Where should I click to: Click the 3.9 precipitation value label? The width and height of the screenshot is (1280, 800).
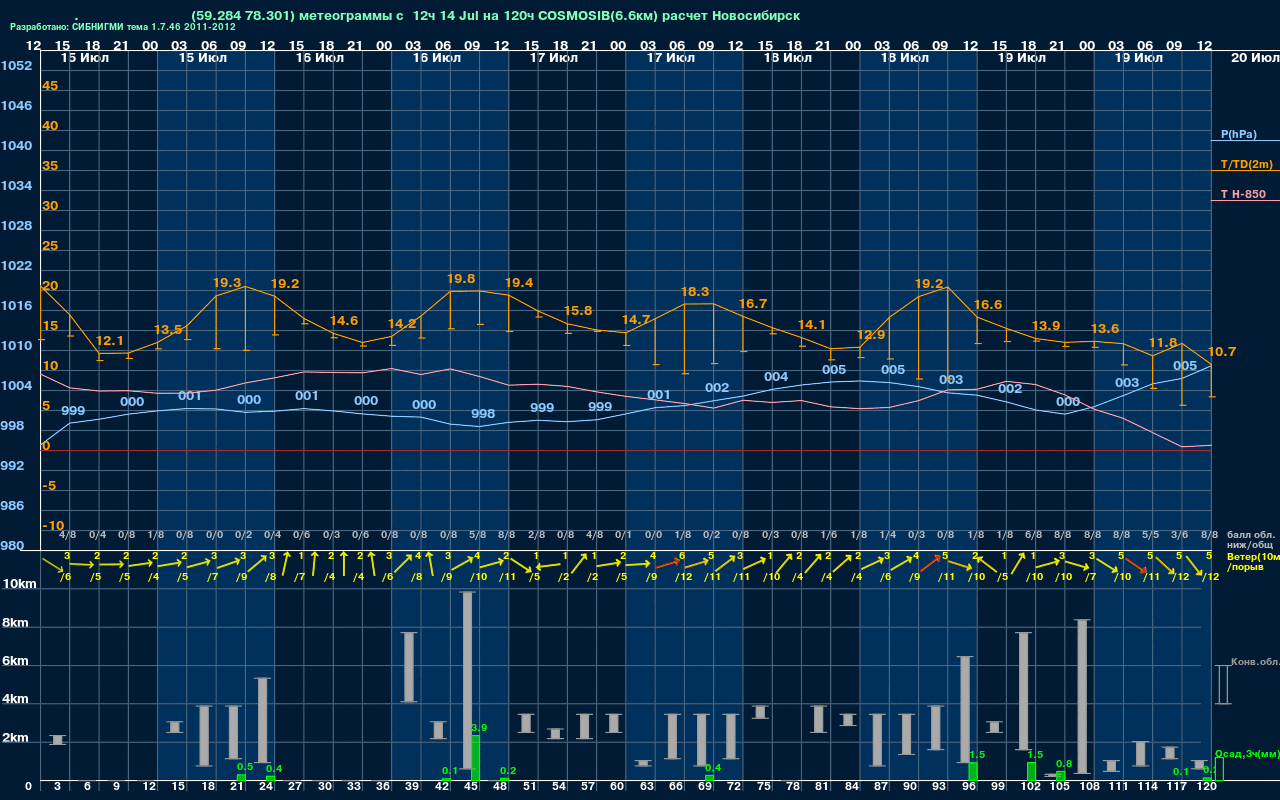point(479,728)
